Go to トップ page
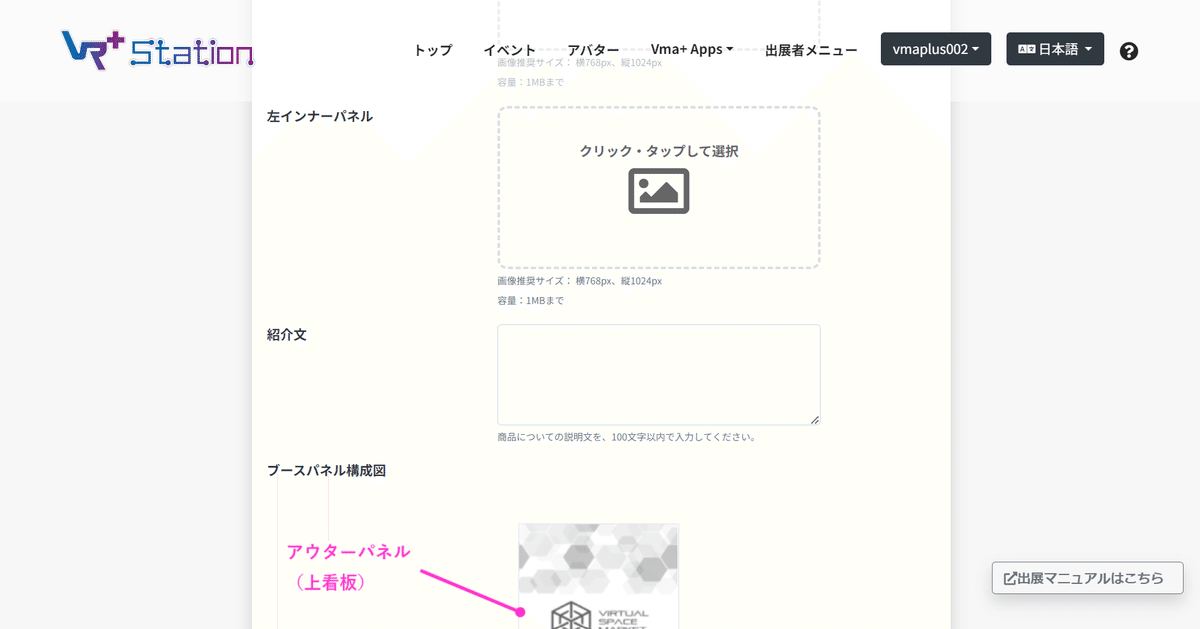 point(433,50)
